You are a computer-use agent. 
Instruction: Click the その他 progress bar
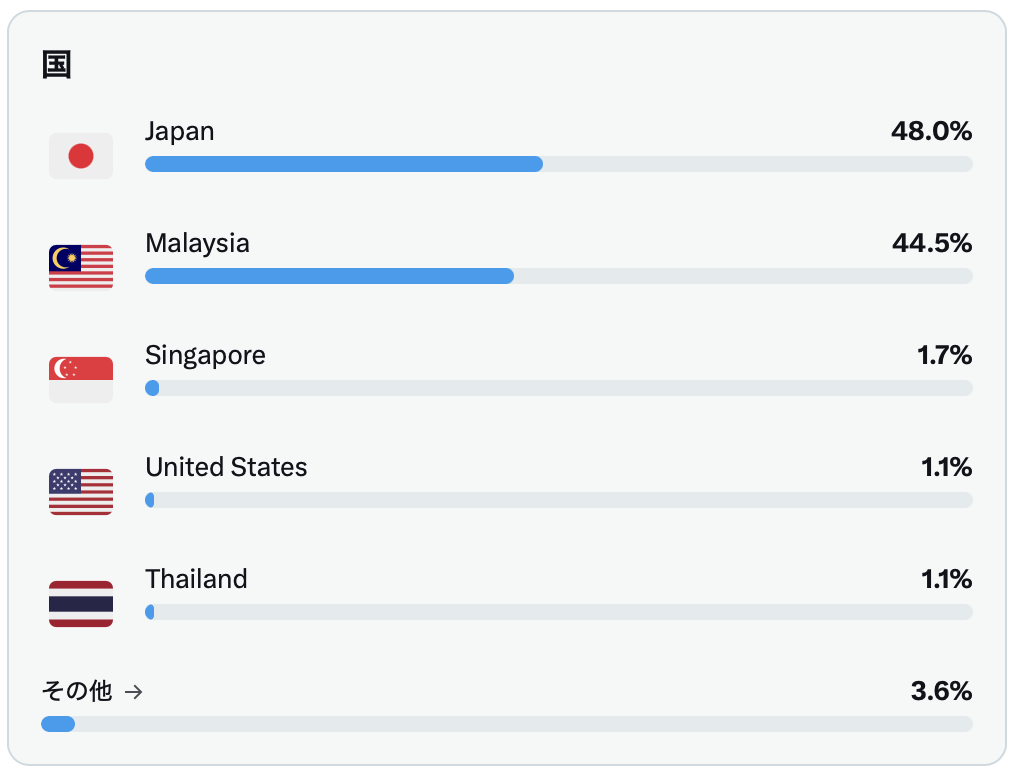click(507, 724)
